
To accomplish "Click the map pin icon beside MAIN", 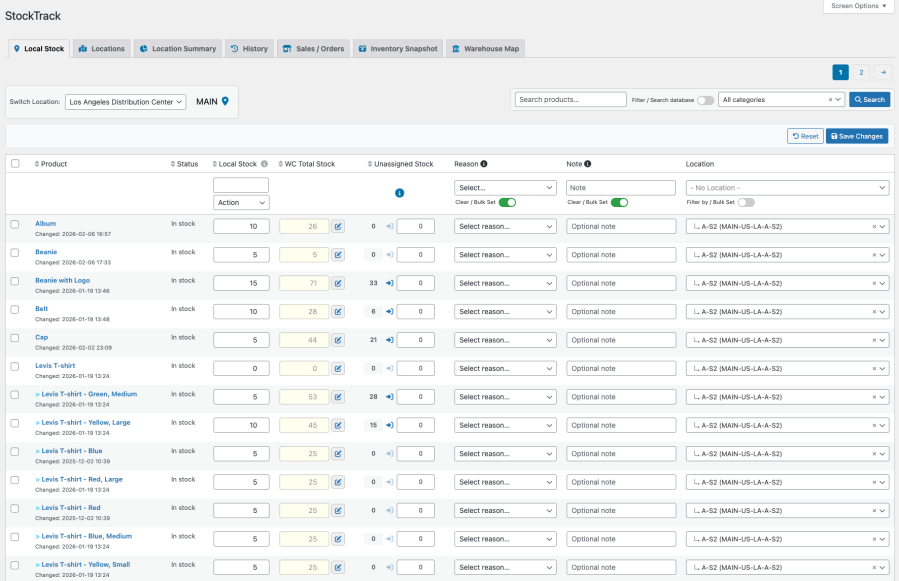I will (225, 101).
